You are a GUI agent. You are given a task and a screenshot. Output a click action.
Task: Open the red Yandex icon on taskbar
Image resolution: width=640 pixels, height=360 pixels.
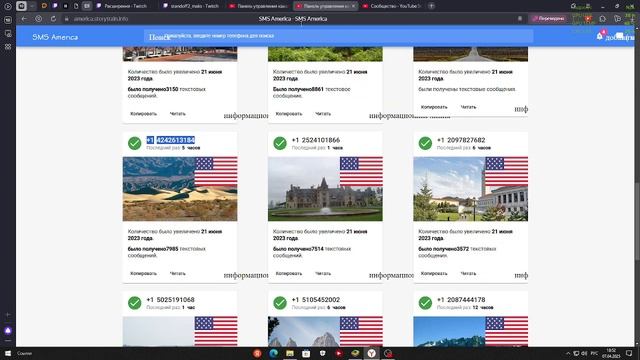(x=257, y=353)
